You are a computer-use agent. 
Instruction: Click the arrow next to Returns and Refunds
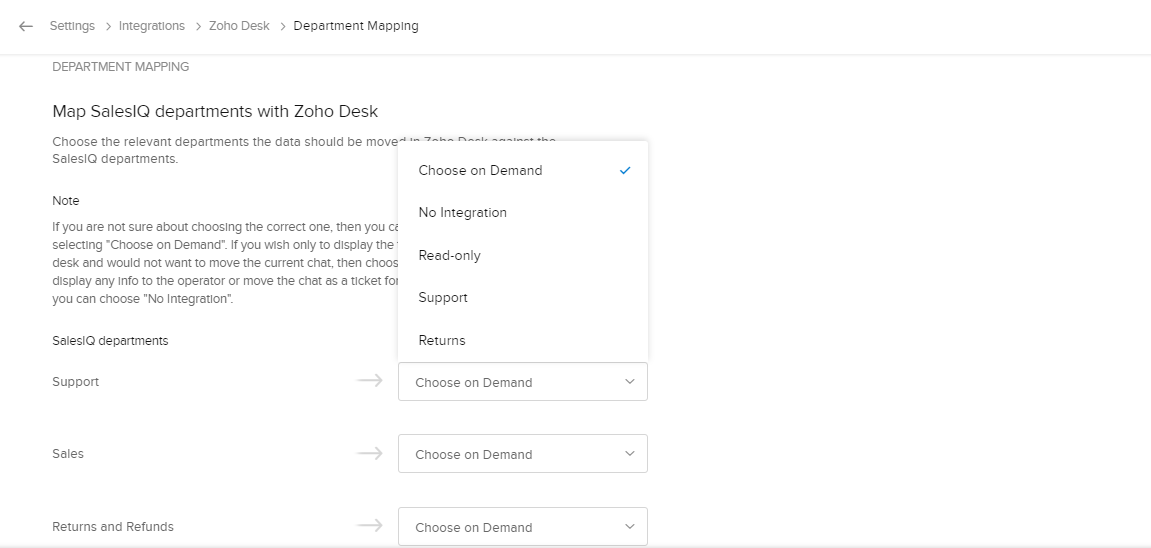point(370,526)
